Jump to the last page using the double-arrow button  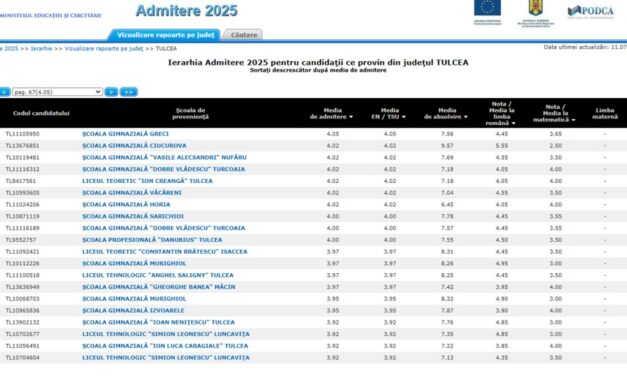click(129, 92)
